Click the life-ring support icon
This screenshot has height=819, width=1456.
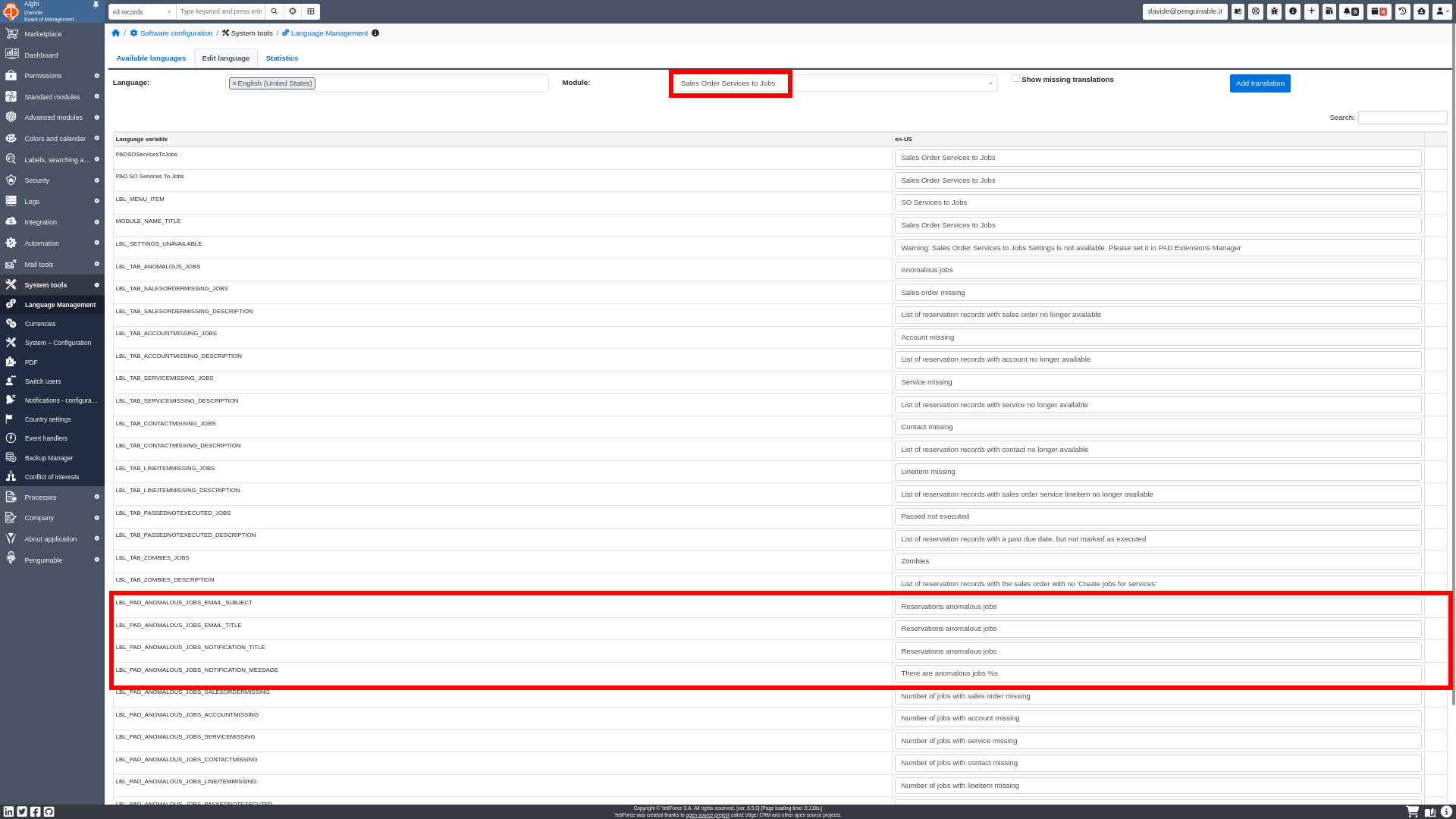tap(1256, 11)
